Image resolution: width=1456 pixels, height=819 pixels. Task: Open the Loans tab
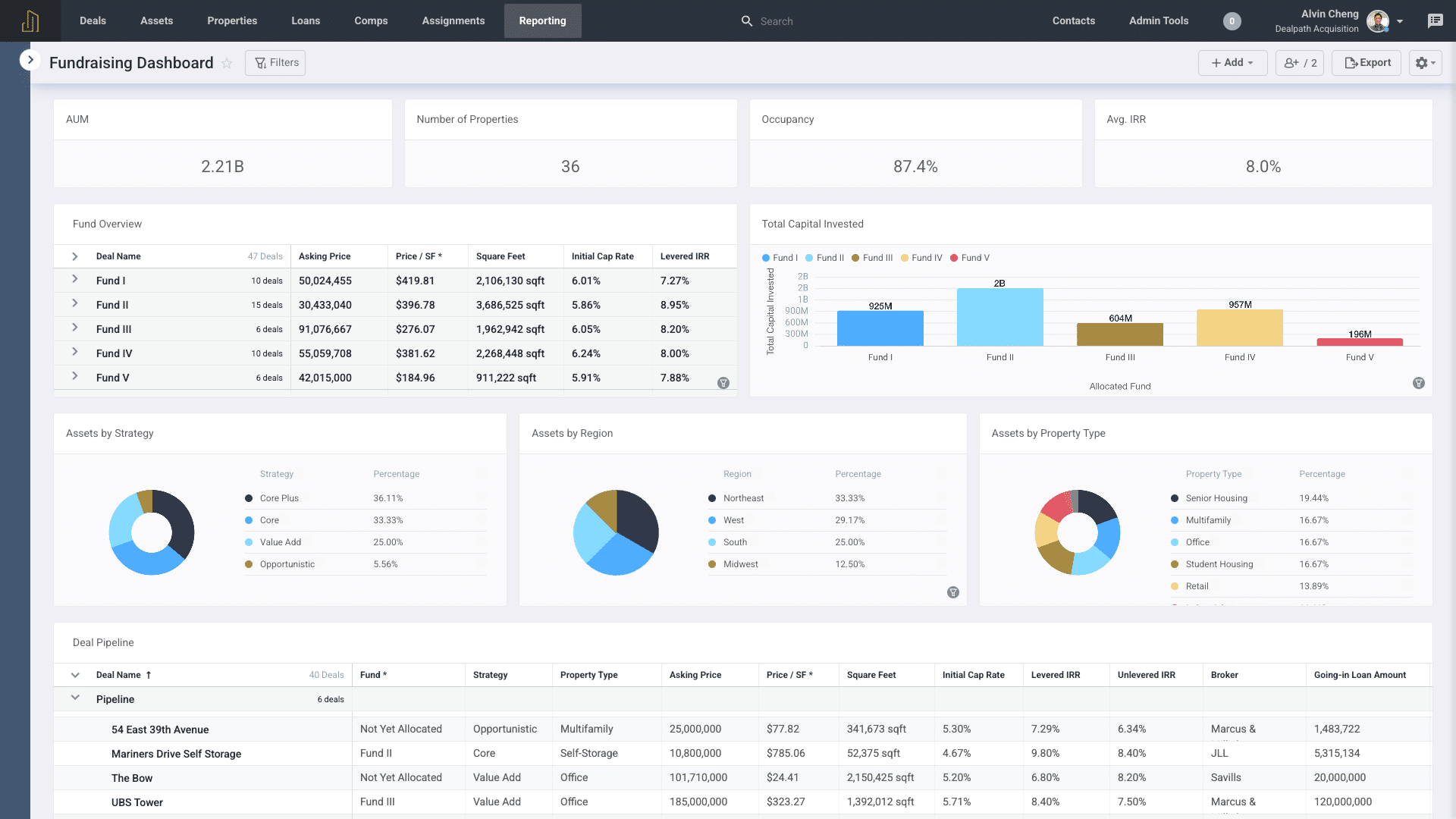(306, 20)
